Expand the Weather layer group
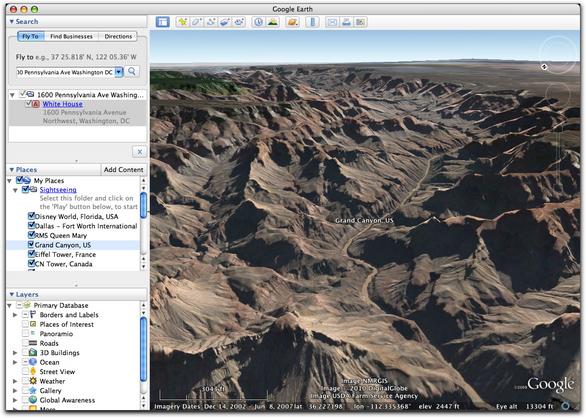The height and width of the screenshot is (418, 586). coord(15,381)
